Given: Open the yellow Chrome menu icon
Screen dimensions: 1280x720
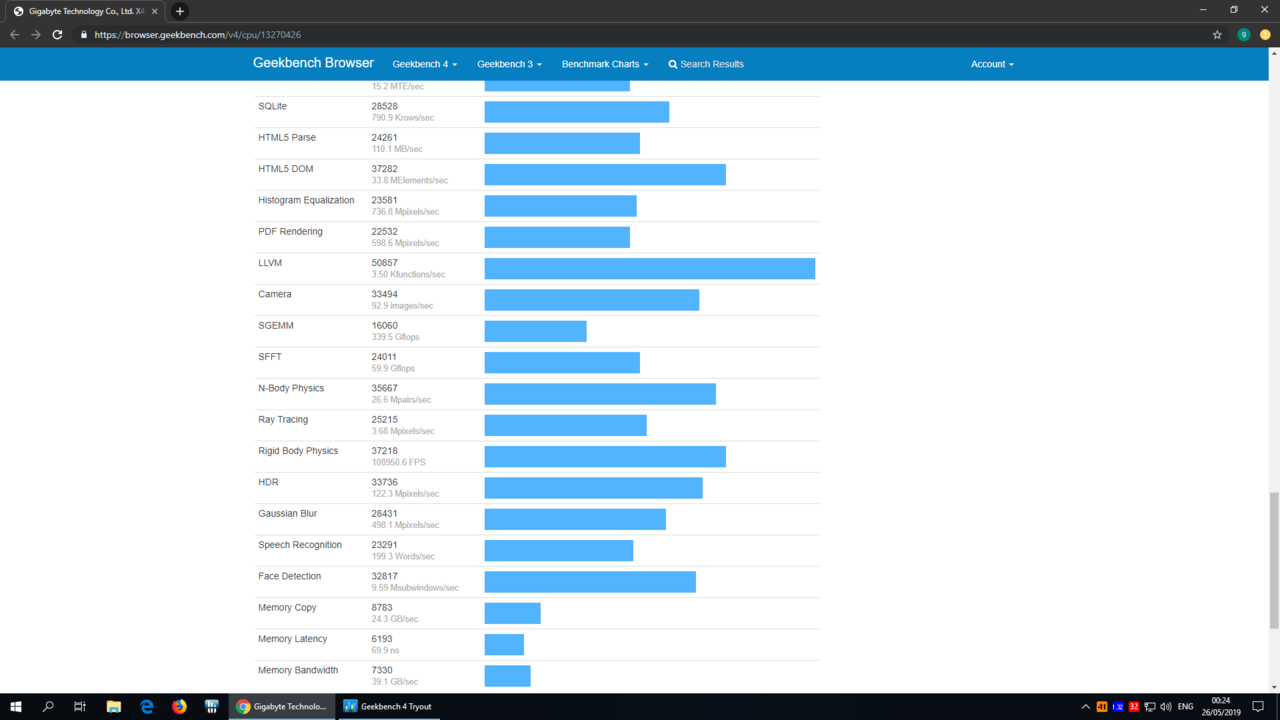Looking at the screenshot, I should pyautogui.click(x=1265, y=34).
